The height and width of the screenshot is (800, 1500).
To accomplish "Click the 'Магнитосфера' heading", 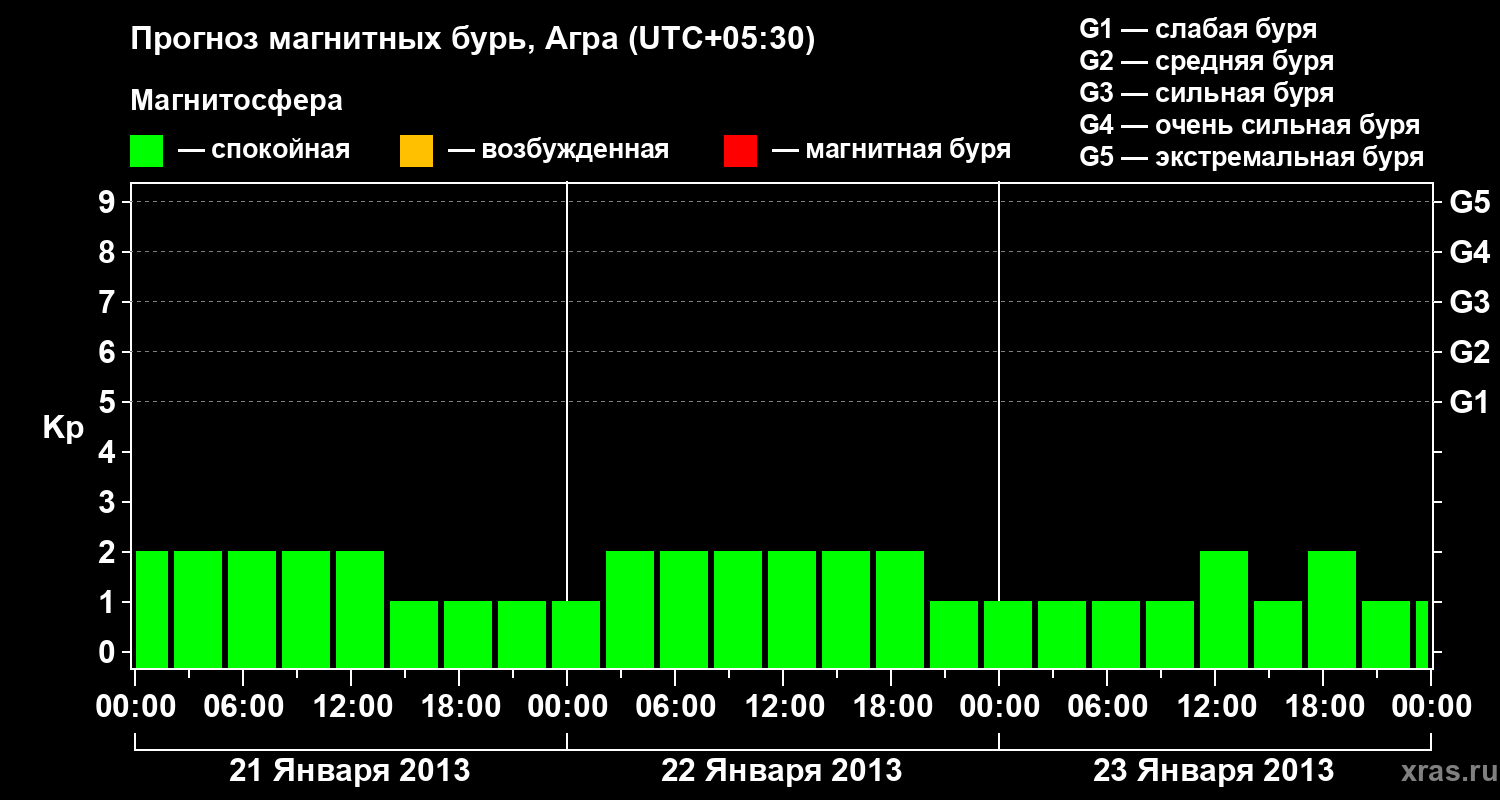I will [237, 101].
